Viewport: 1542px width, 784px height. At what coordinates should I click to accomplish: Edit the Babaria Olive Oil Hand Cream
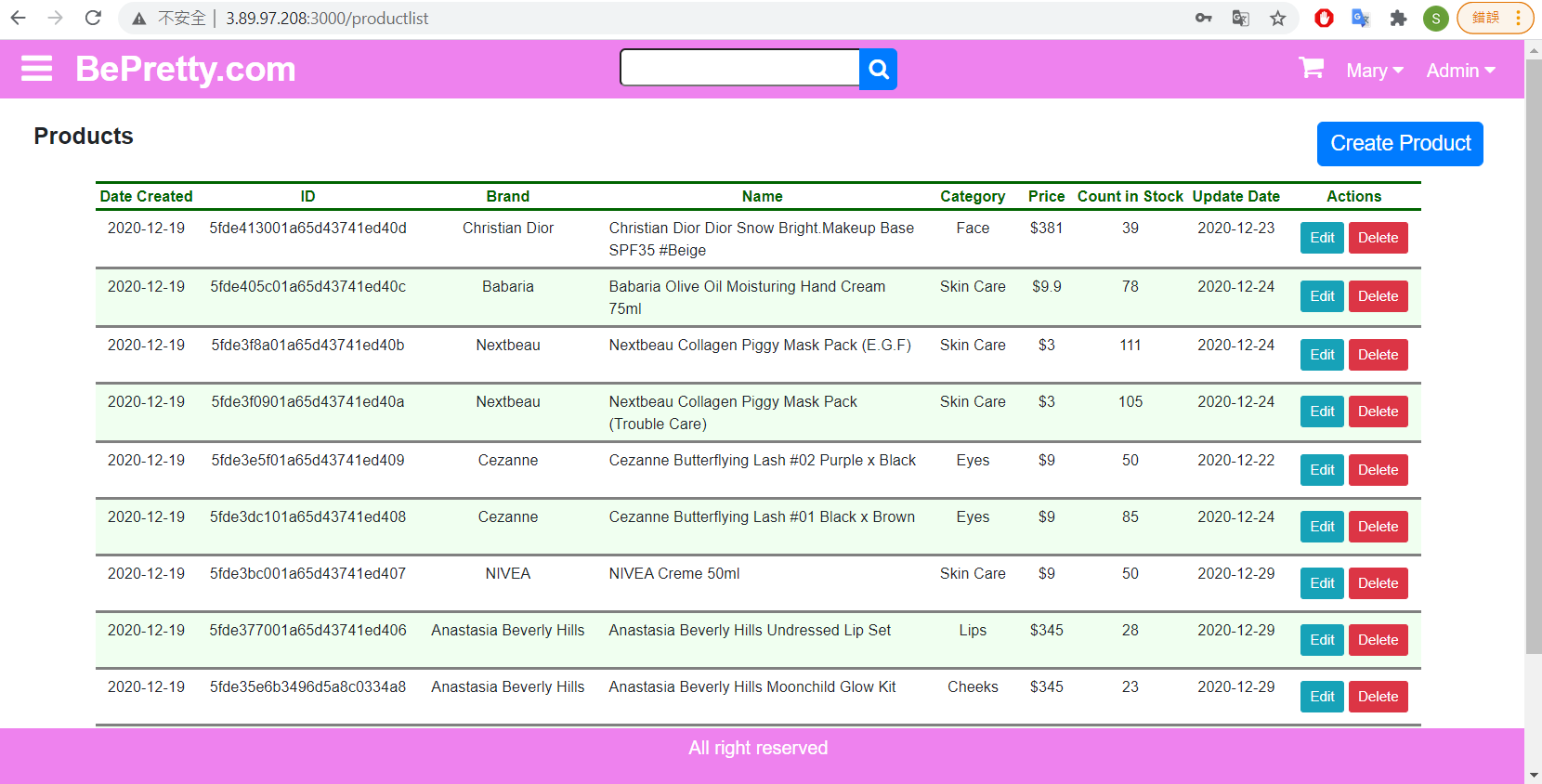pos(1322,296)
